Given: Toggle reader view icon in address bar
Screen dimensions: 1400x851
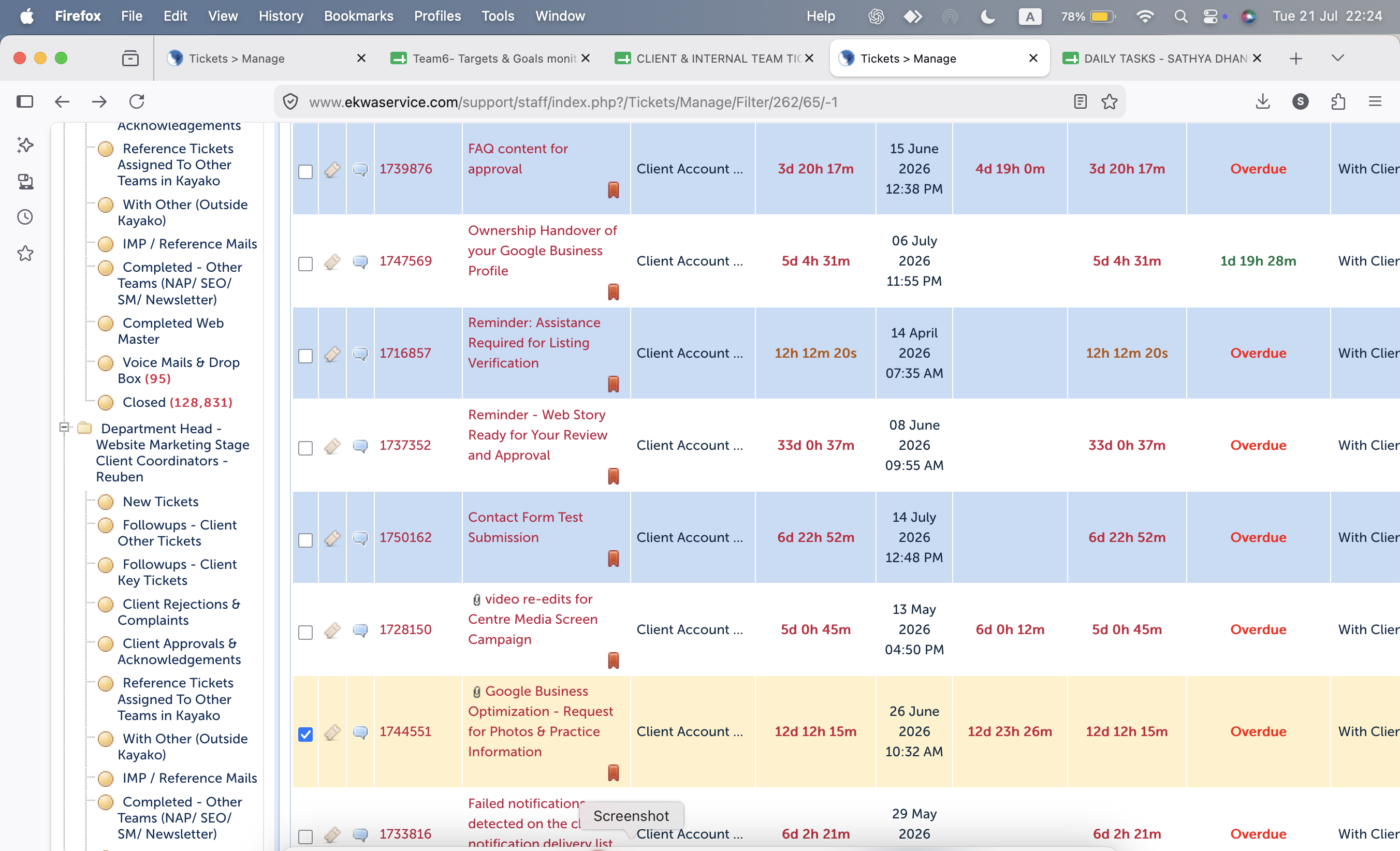Looking at the screenshot, I should pyautogui.click(x=1080, y=101).
